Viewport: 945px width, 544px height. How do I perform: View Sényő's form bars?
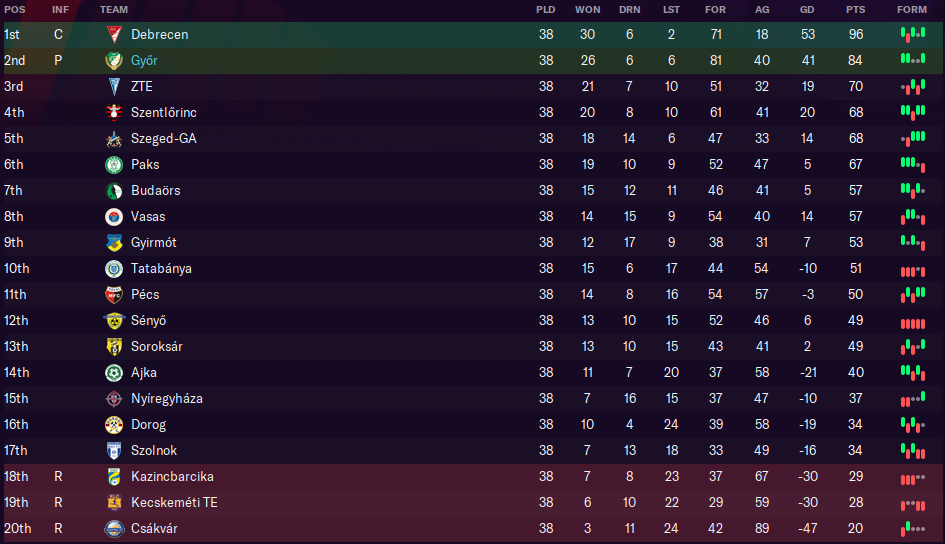(x=911, y=321)
